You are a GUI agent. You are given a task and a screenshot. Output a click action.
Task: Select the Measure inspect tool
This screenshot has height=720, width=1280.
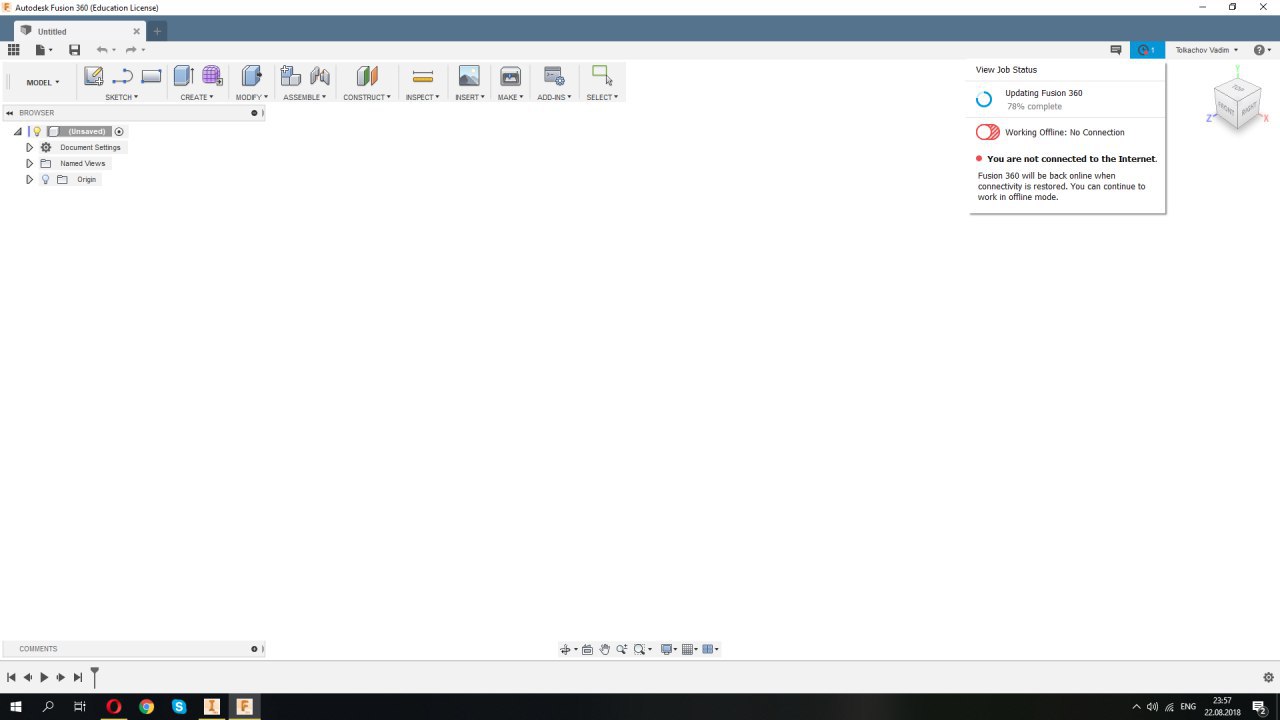pos(422,76)
